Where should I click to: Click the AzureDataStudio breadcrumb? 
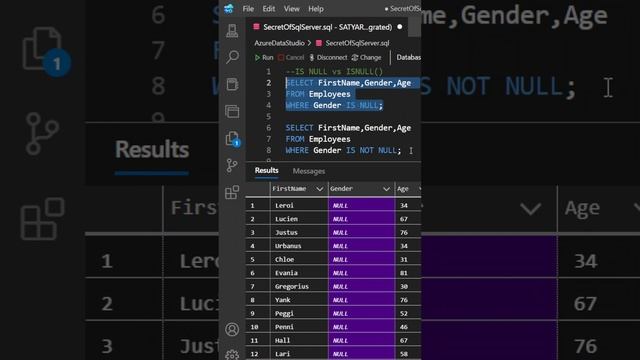[279, 43]
